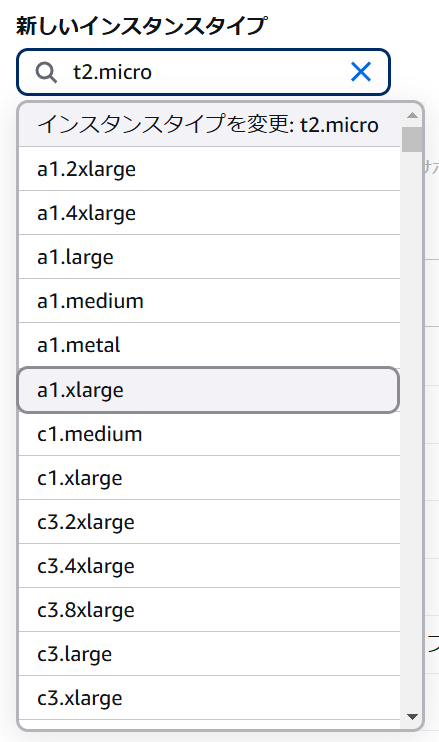The width and height of the screenshot is (439, 742).
Task: Choose a1.4xlarge instance type
Action: 209,213
